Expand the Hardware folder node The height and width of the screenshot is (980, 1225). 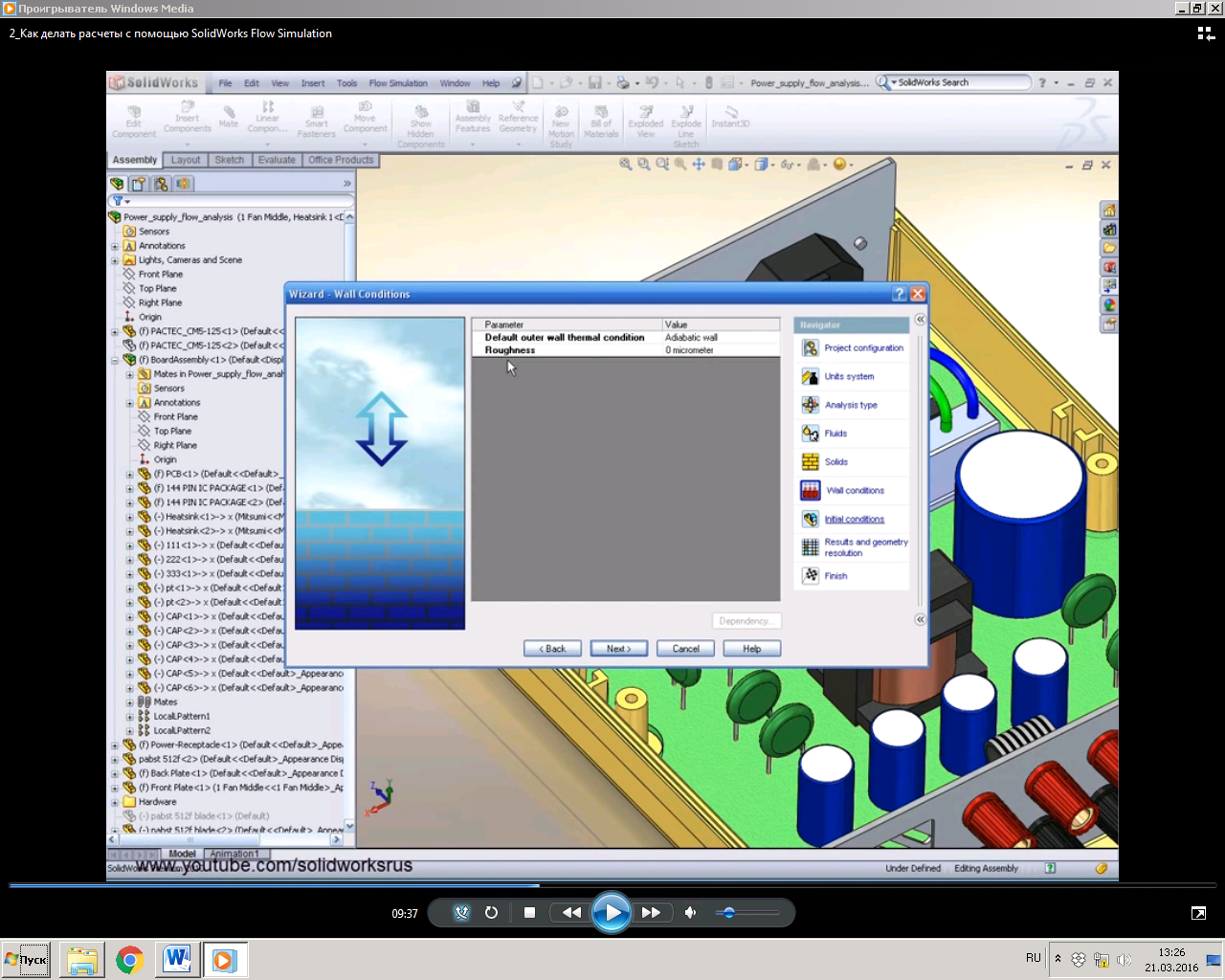pos(115,802)
